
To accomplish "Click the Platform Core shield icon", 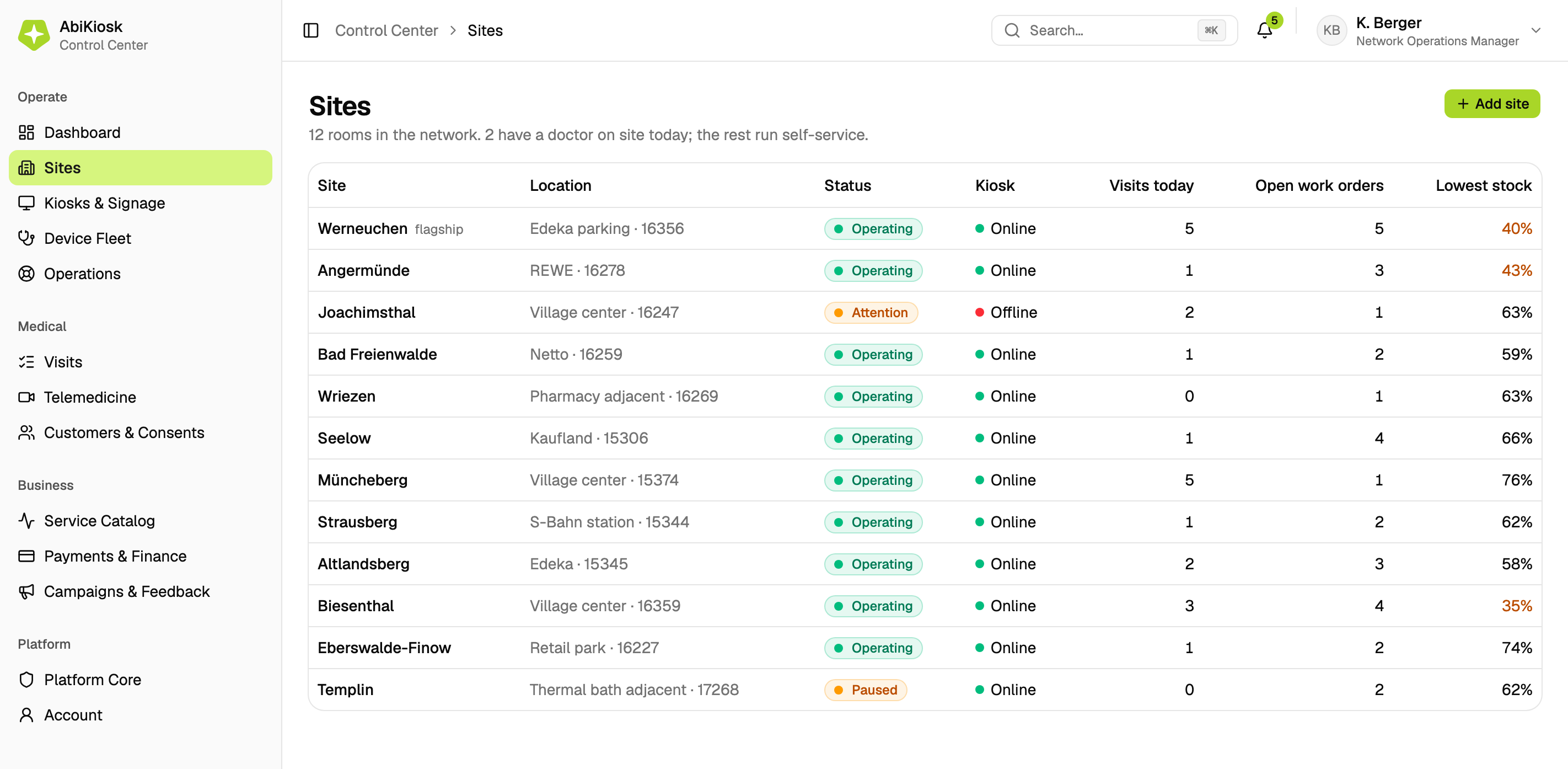I will [x=26, y=680].
